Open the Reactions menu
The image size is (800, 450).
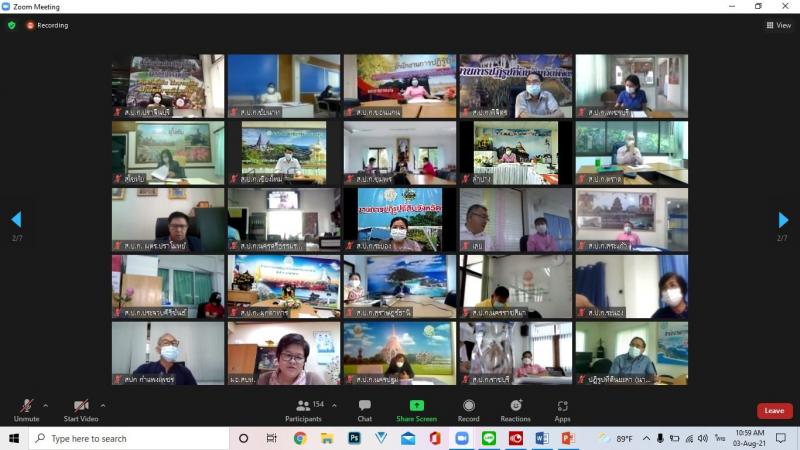tap(515, 410)
